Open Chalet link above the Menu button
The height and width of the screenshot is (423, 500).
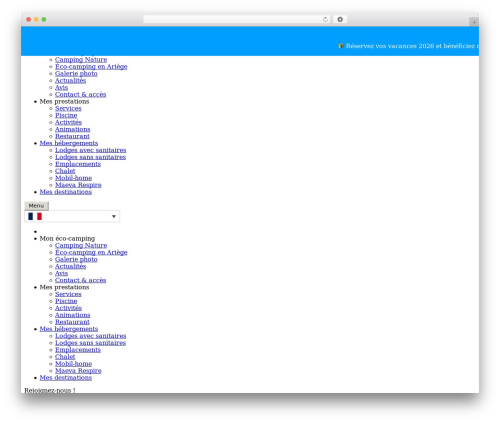tap(65, 171)
